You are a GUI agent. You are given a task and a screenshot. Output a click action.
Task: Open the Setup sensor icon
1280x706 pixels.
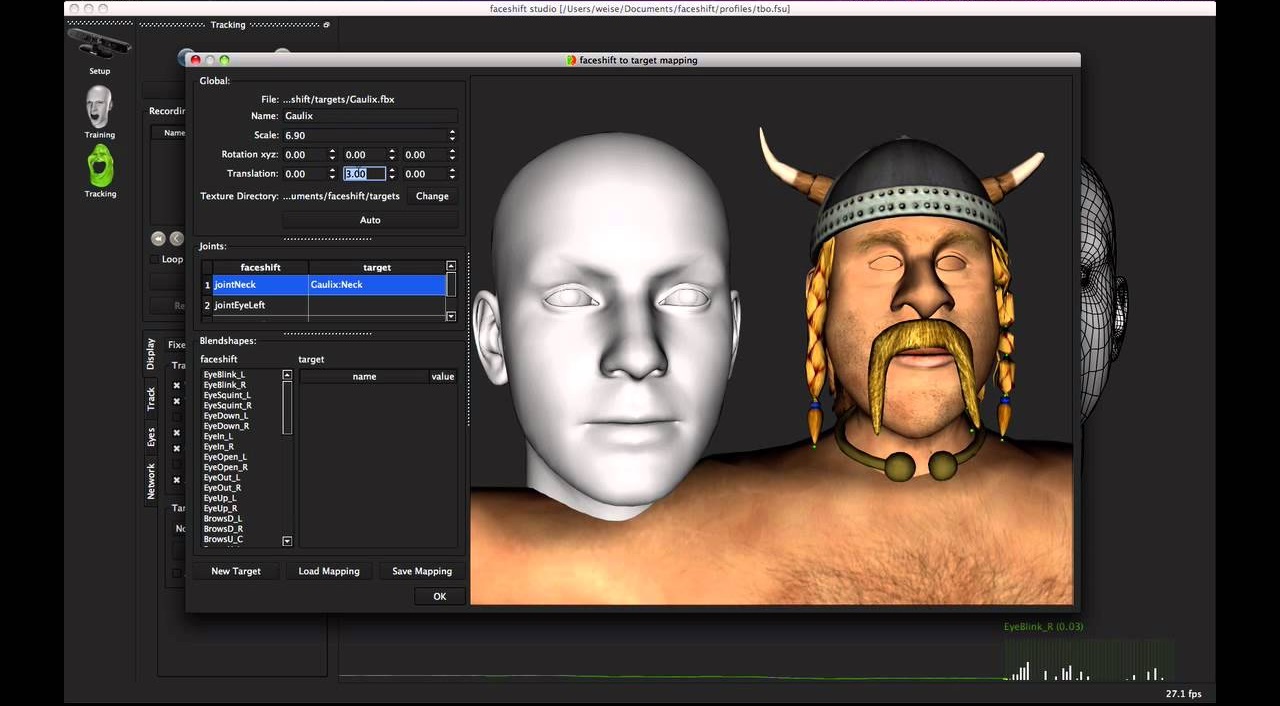click(x=99, y=45)
